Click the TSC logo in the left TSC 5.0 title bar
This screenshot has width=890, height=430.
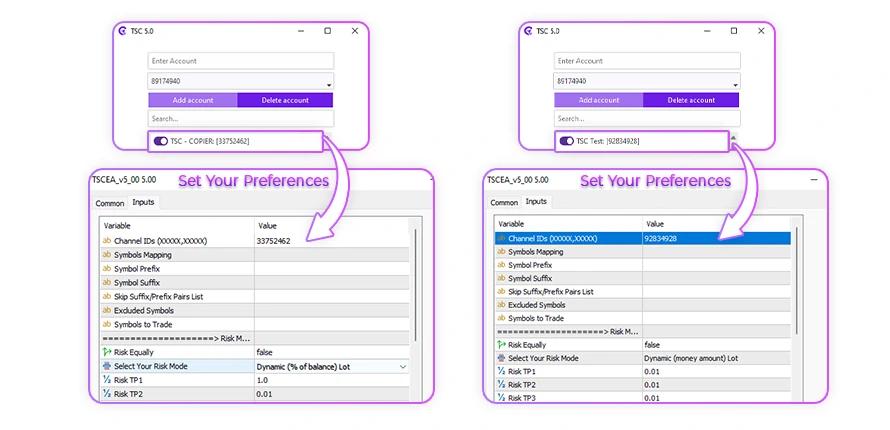[x=122, y=31]
